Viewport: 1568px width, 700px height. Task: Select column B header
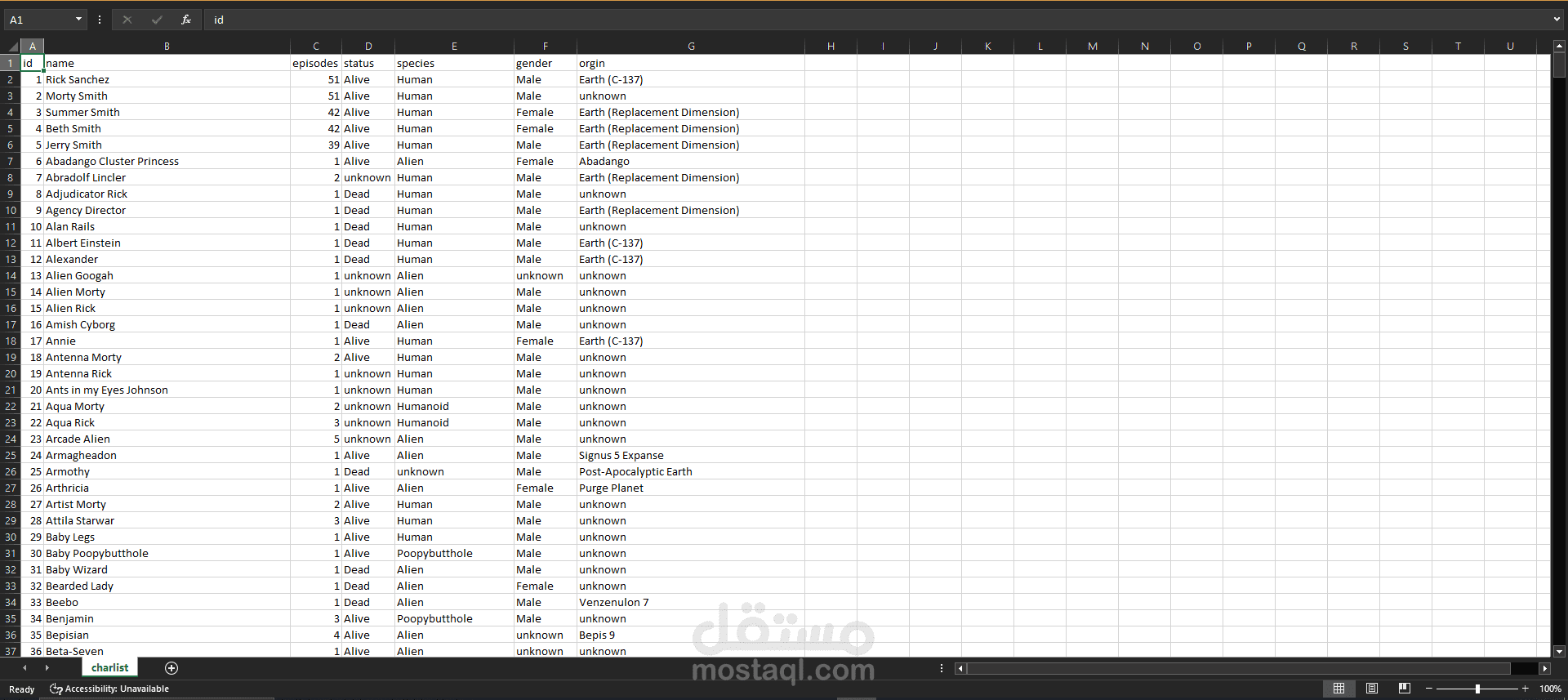click(x=167, y=47)
